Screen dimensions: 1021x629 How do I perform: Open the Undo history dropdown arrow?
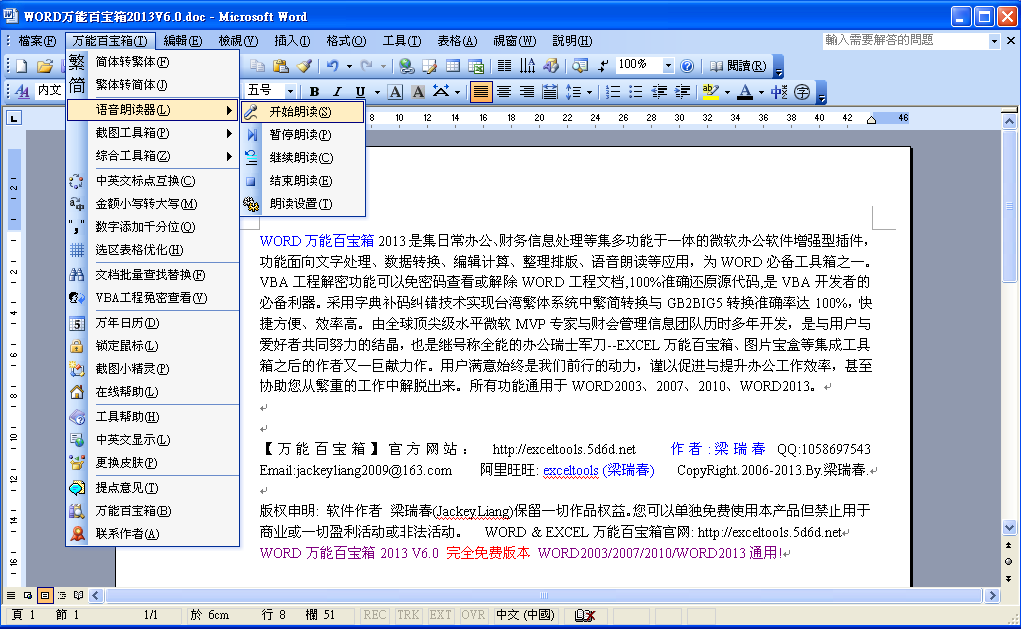point(349,66)
